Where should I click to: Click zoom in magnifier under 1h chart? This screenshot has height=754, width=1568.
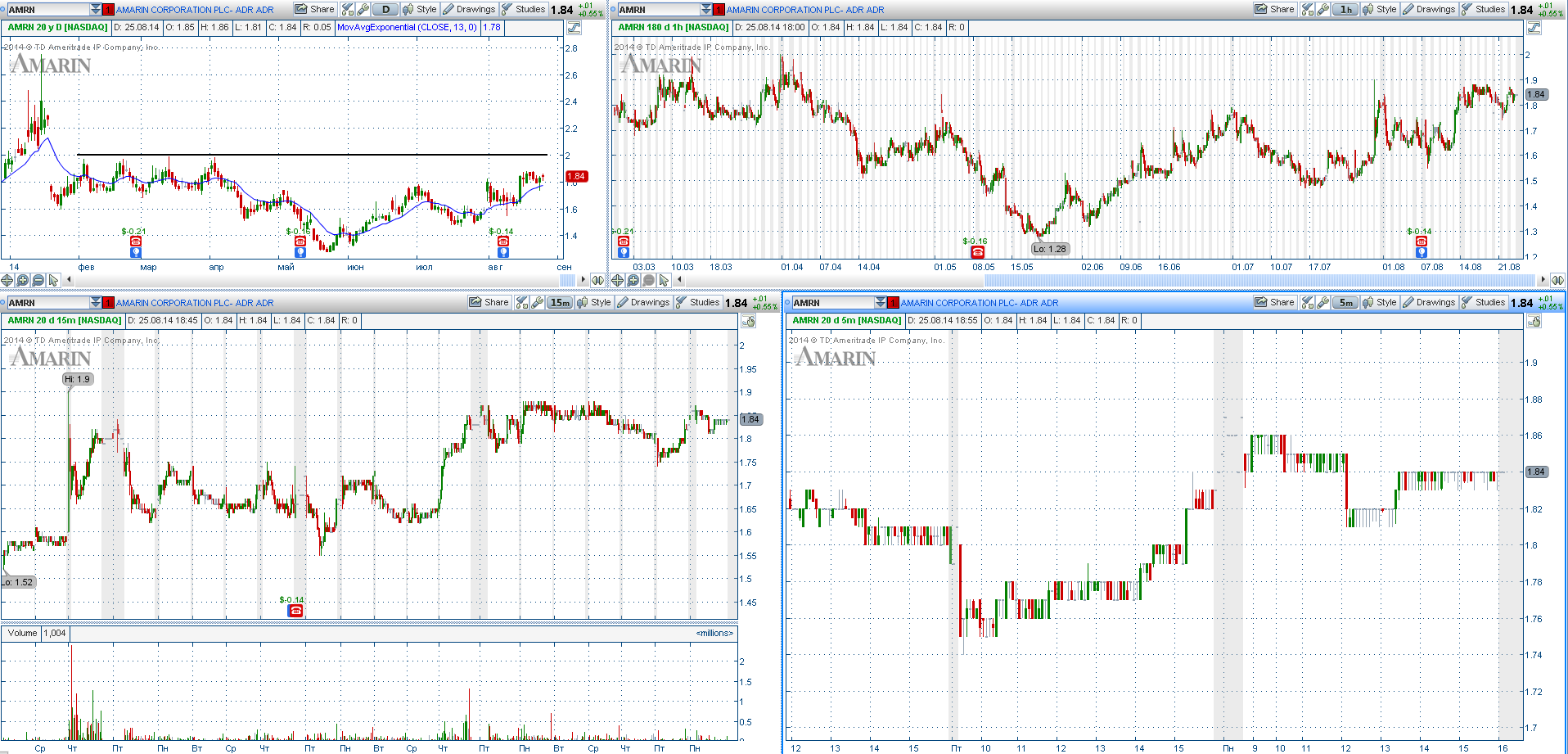tap(633, 280)
